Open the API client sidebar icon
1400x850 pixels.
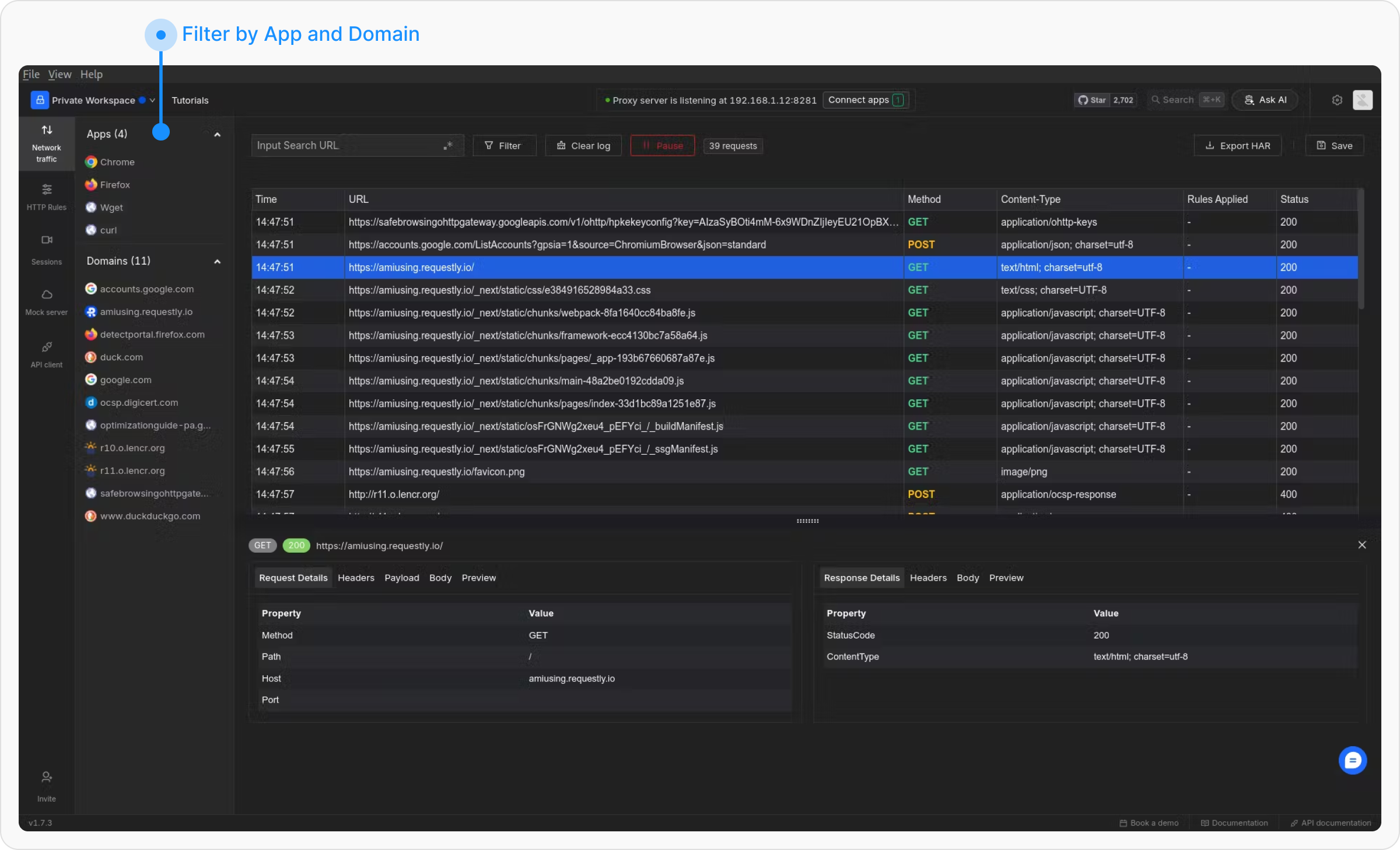[x=47, y=354]
